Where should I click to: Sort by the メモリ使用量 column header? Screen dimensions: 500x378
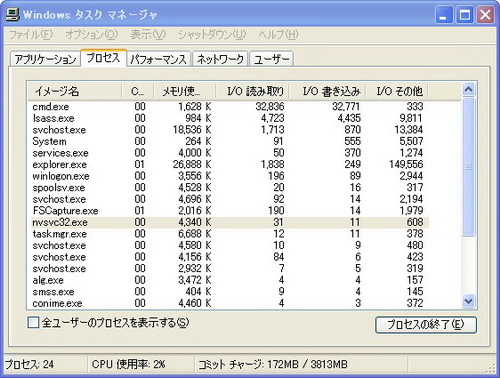[x=185, y=91]
